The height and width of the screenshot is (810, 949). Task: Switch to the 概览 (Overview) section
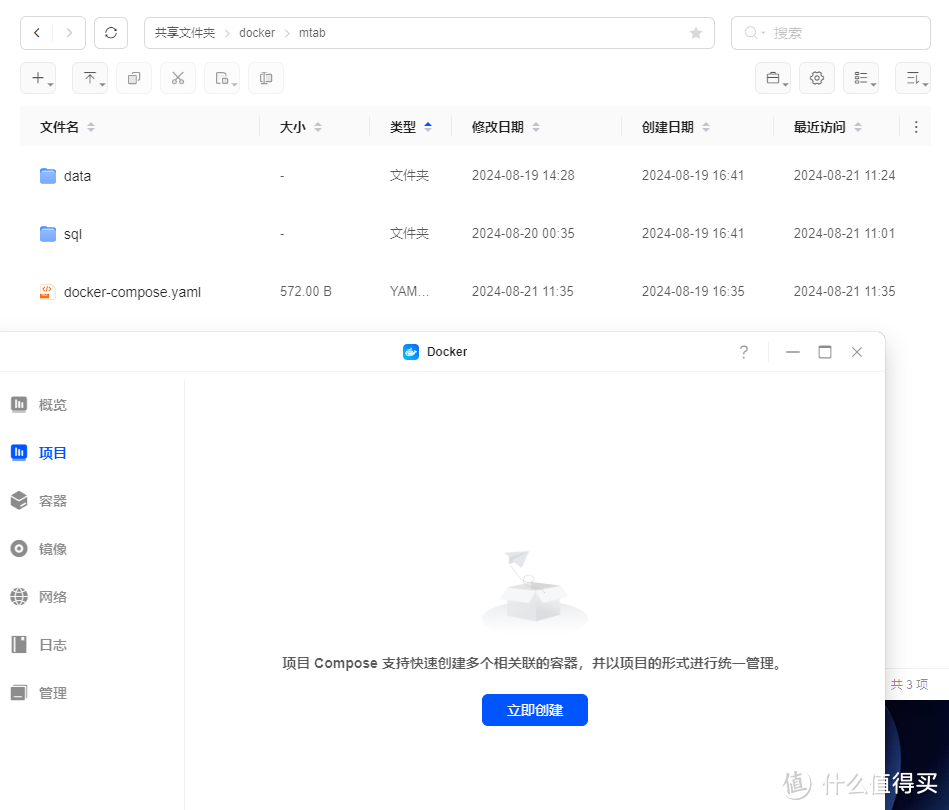pos(51,404)
